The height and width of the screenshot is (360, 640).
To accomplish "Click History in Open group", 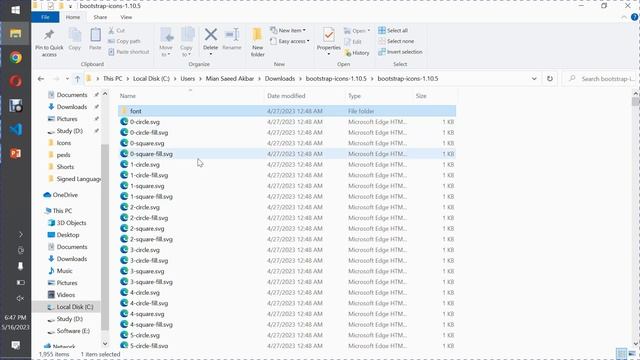I will [357, 53].
